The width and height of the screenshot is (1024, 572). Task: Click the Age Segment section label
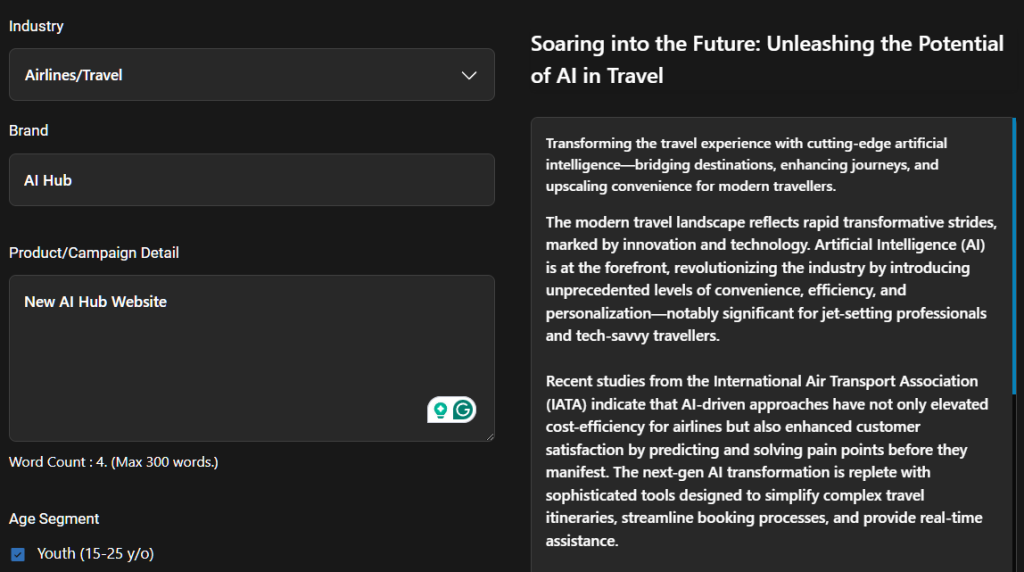click(x=54, y=518)
